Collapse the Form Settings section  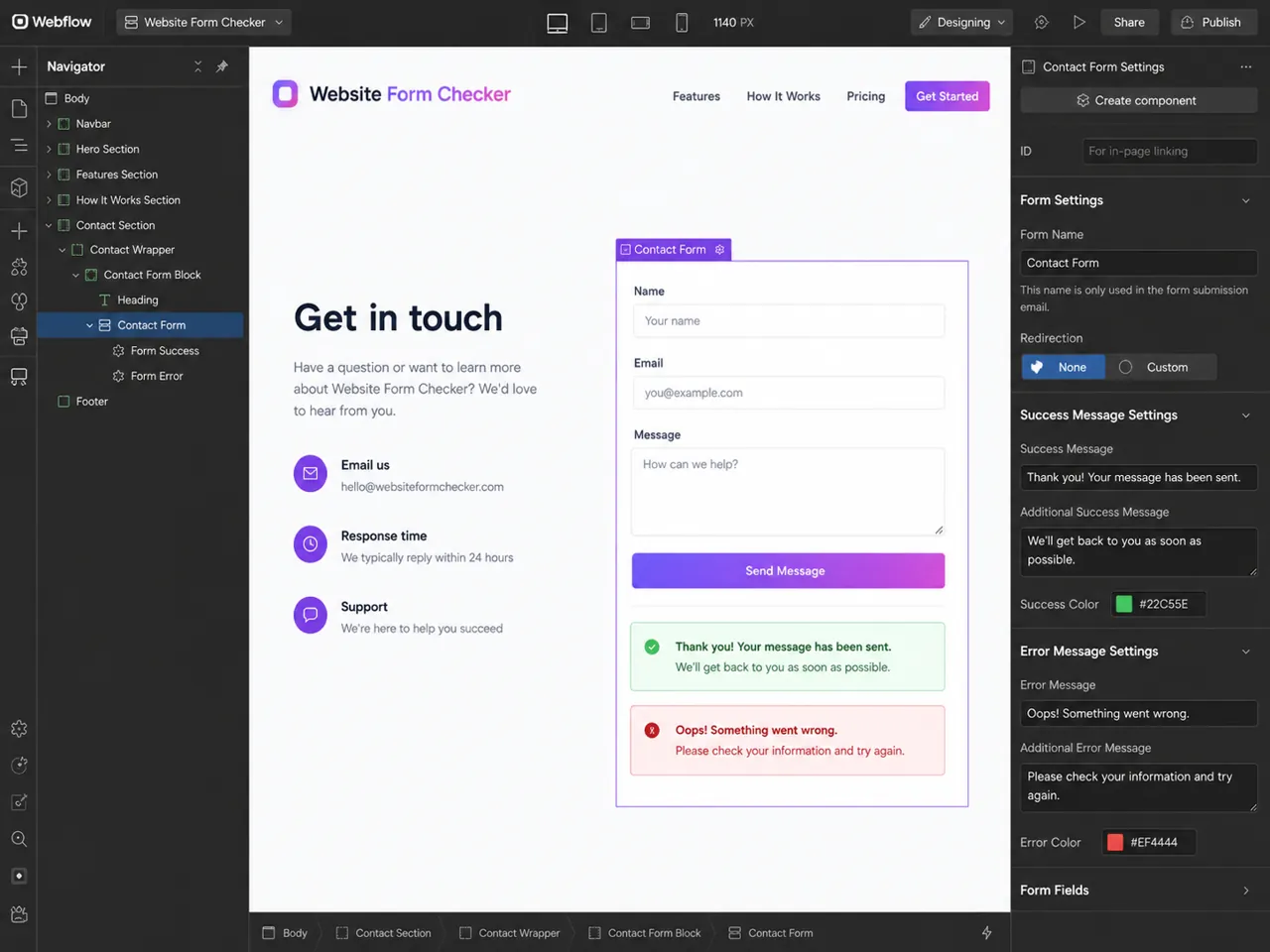(1246, 200)
